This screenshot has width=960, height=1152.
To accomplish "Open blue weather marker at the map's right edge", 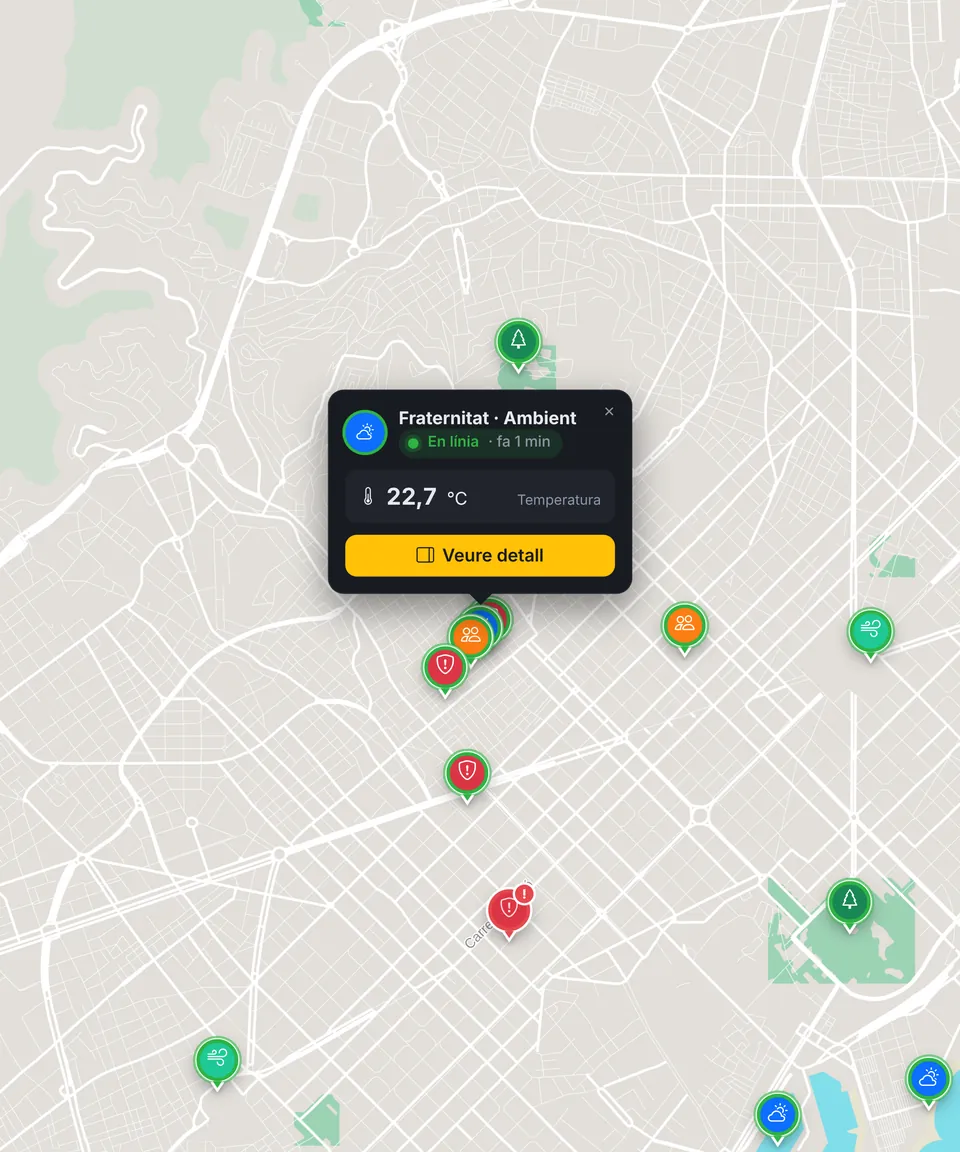I will (928, 1078).
